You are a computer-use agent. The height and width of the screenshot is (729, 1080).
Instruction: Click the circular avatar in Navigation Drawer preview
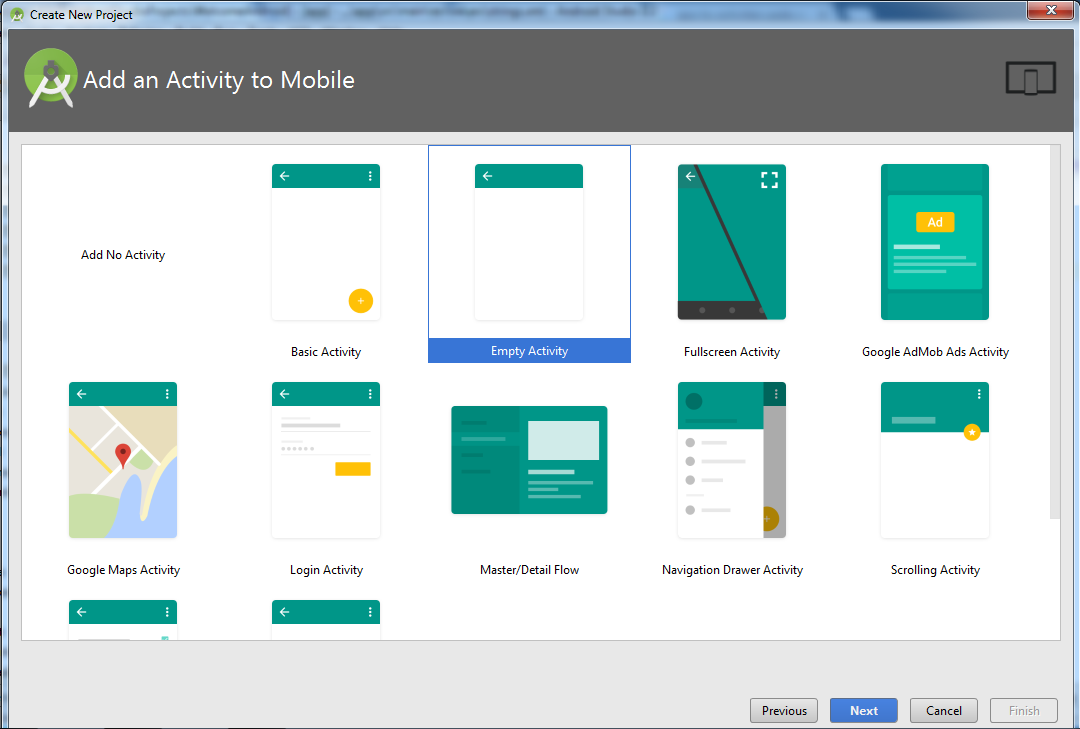(x=694, y=401)
